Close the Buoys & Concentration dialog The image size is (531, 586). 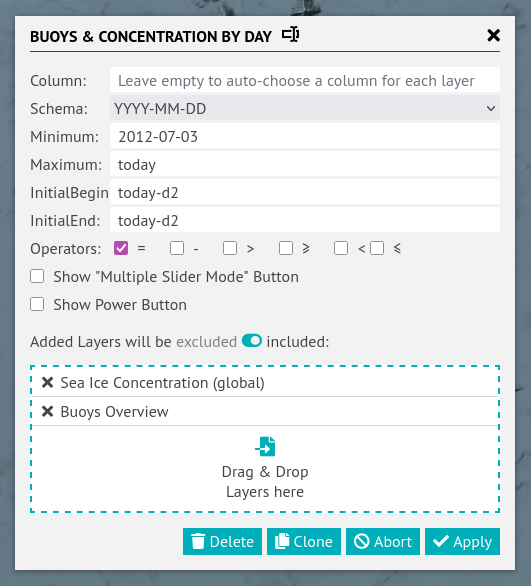(x=493, y=36)
